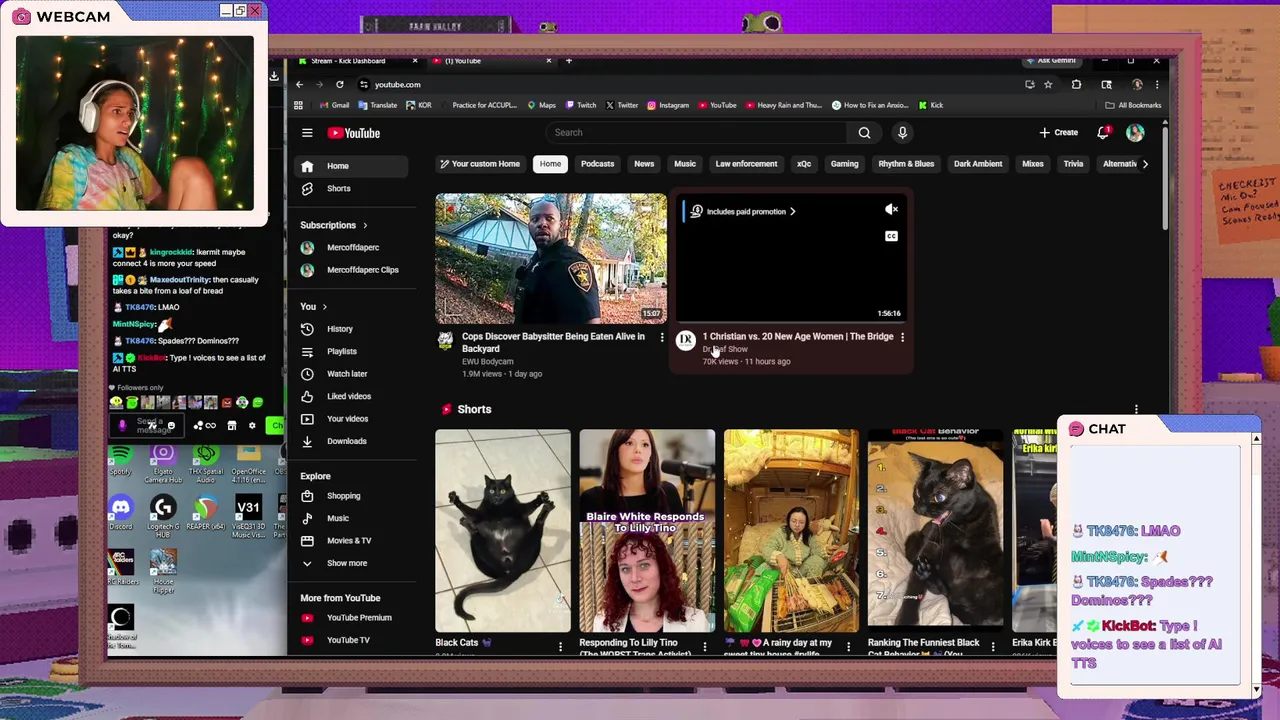Open the Translate bookmark
The height and width of the screenshot is (720, 1280).
[378, 105]
